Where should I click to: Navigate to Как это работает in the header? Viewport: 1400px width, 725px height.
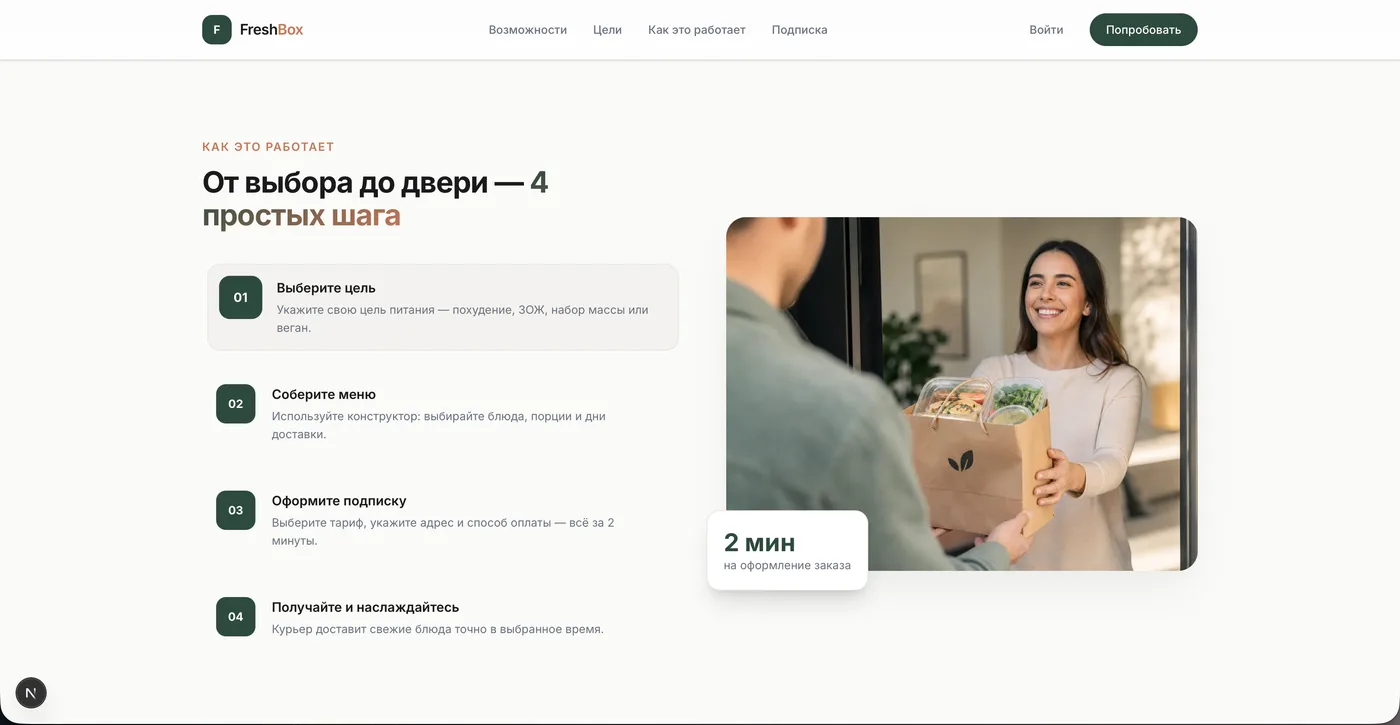[697, 30]
